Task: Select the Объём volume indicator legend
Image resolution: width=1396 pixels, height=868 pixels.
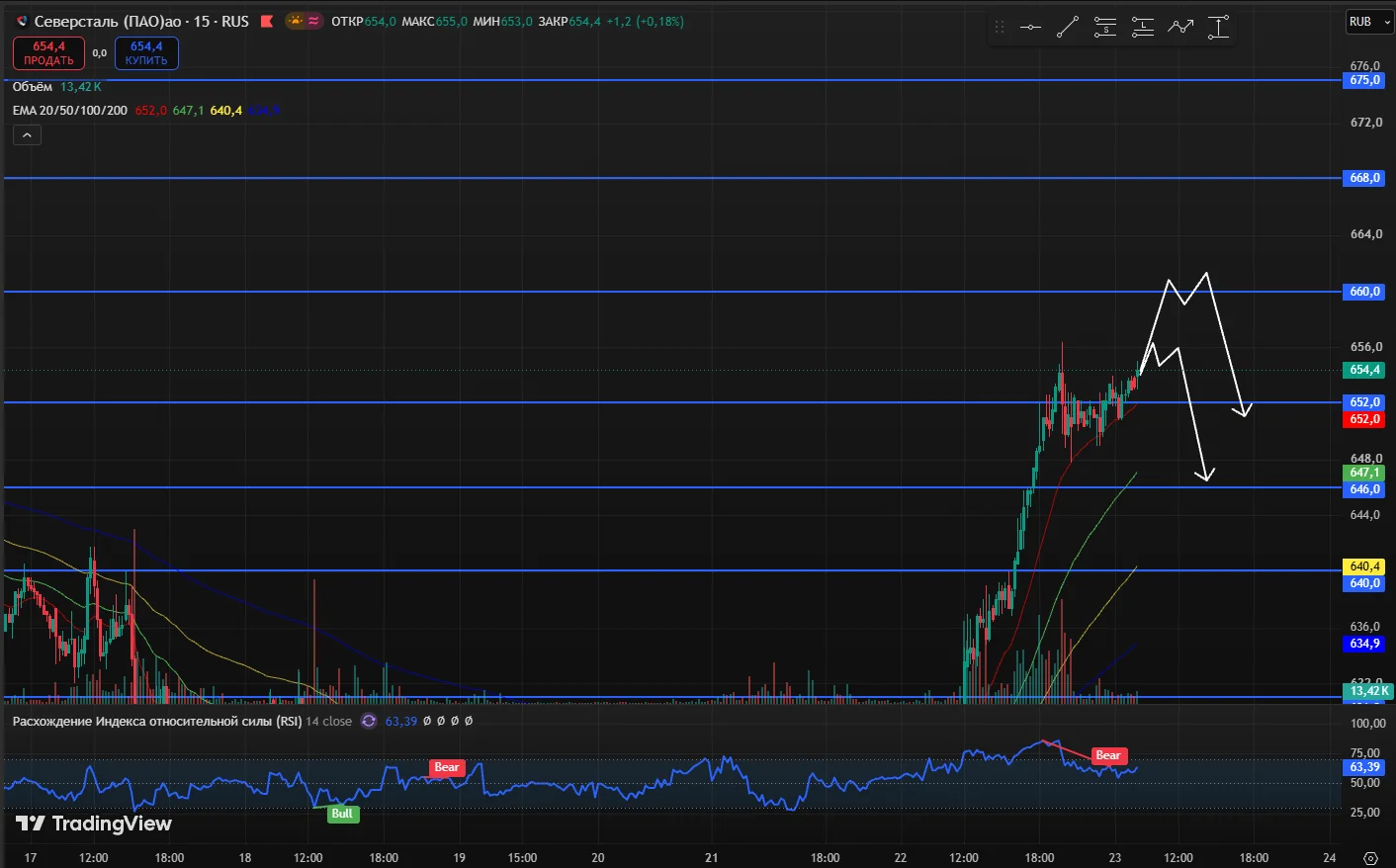Action: coord(33,87)
